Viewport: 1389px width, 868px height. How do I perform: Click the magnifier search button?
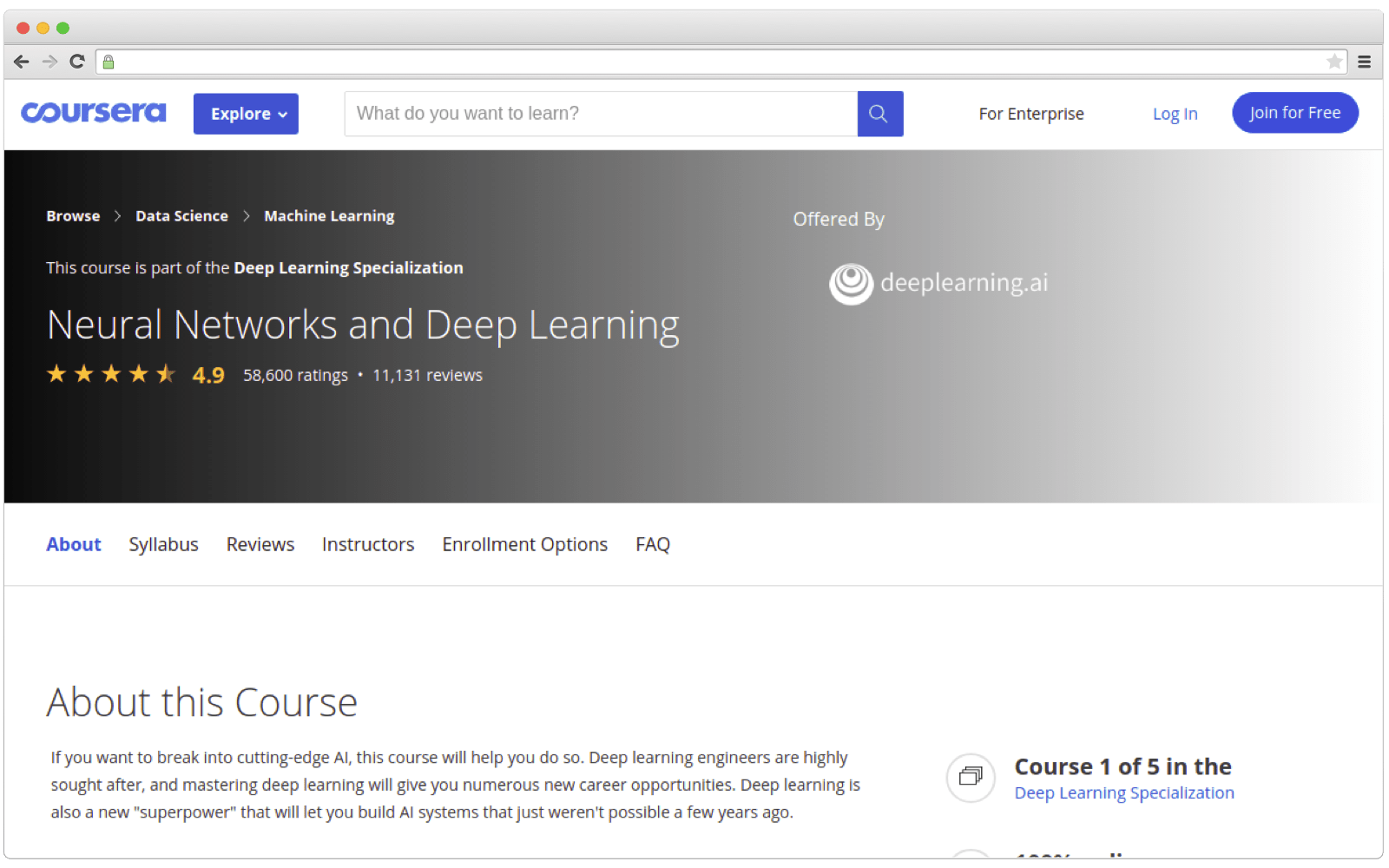(x=879, y=114)
